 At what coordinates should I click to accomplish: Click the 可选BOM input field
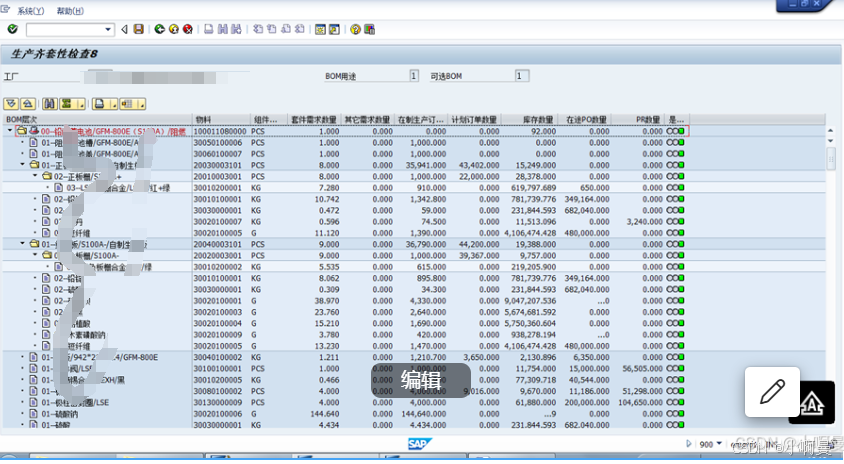click(522, 76)
